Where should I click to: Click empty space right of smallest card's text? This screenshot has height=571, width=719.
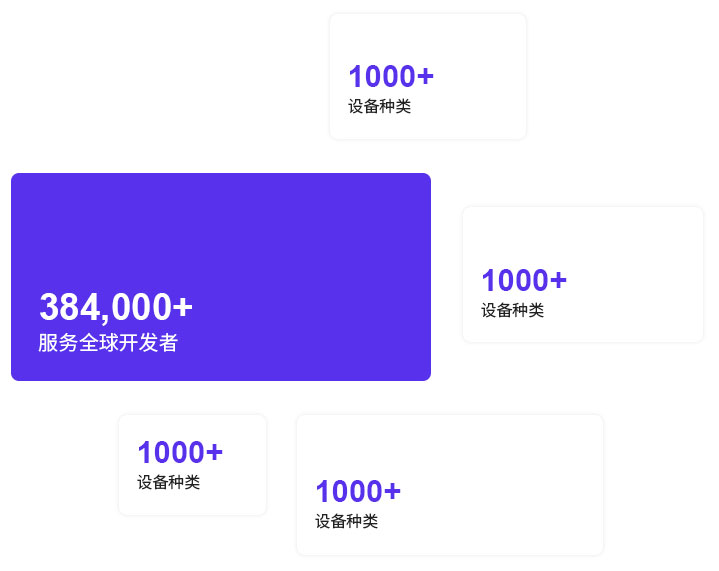(x=245, y=467)
